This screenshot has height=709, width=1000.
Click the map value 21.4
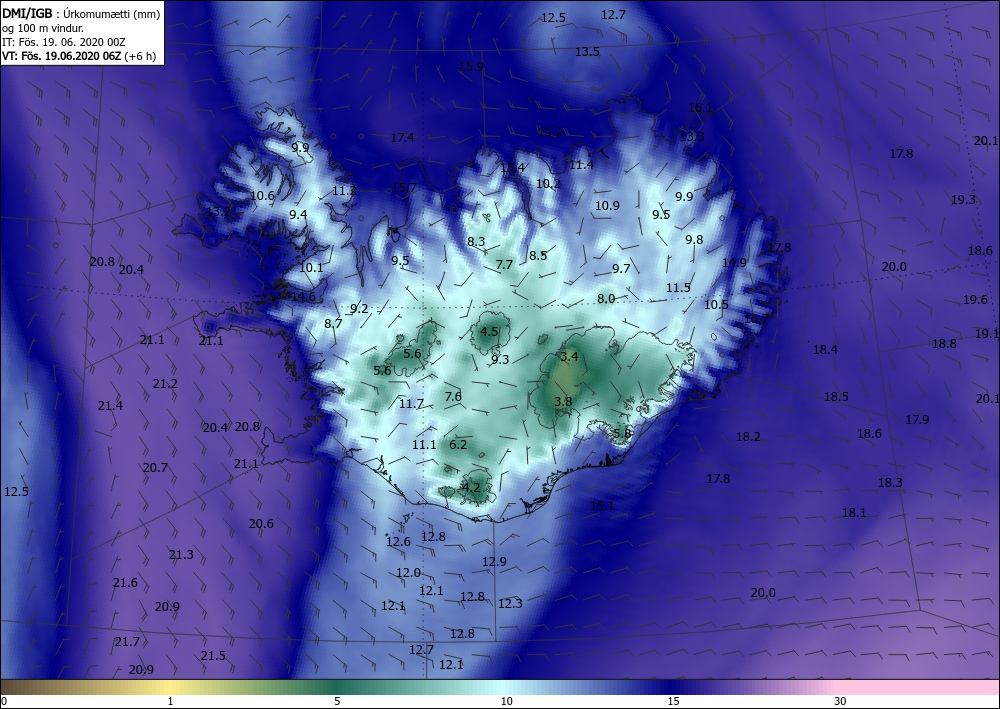[110, 406]
